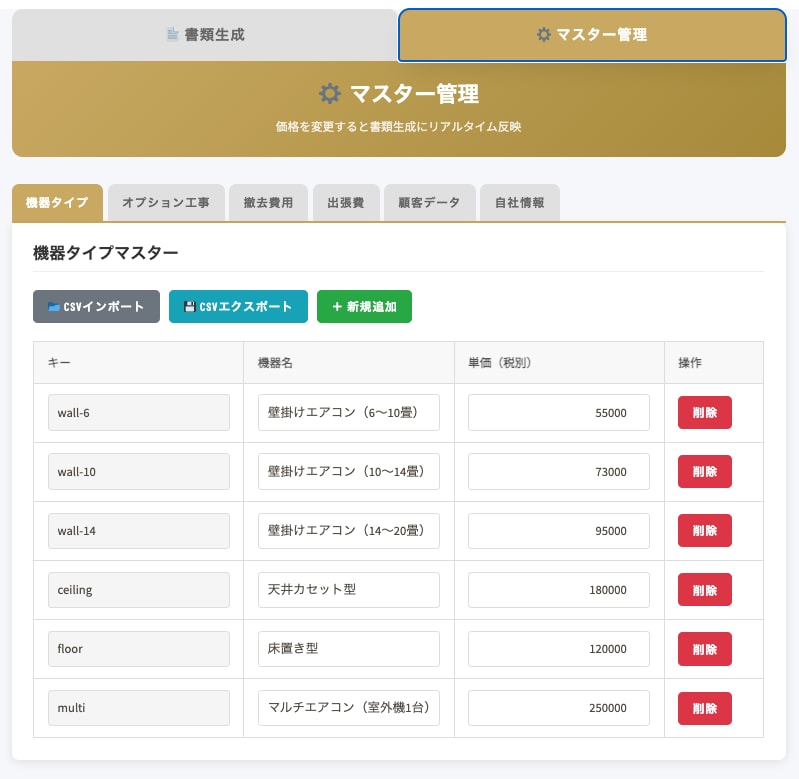Open the 自社情報 sub-tab

point(520,203)
